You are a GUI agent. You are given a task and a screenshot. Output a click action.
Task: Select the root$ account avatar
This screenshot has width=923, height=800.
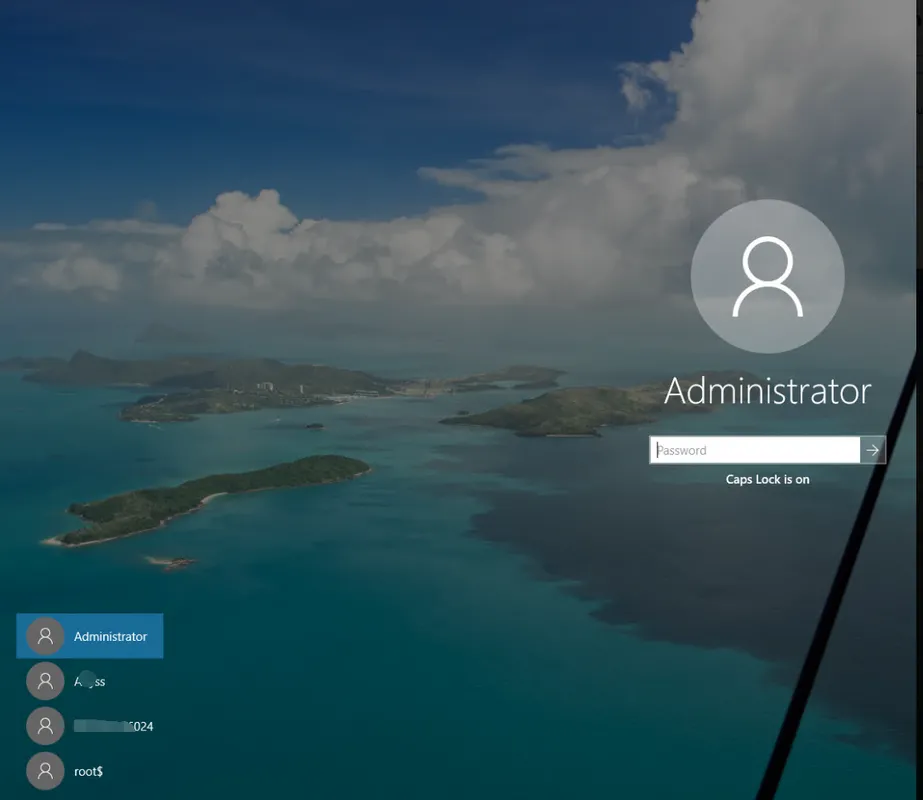[44, 771]
